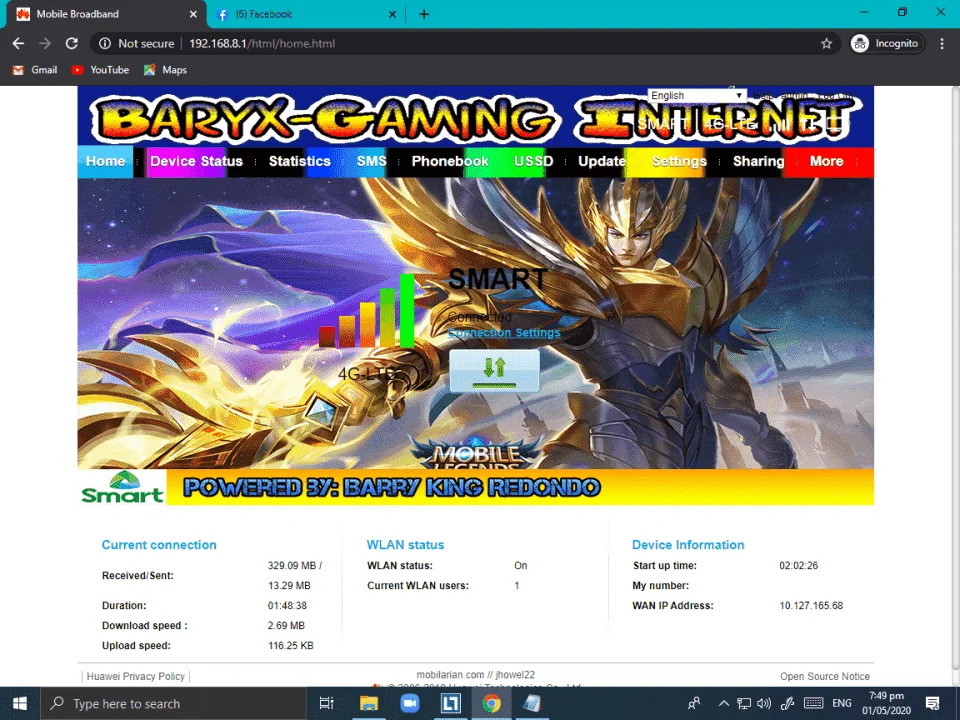Click the WLAN status heading
Screen dimensions: 960x720
click(x=405, y=545)
